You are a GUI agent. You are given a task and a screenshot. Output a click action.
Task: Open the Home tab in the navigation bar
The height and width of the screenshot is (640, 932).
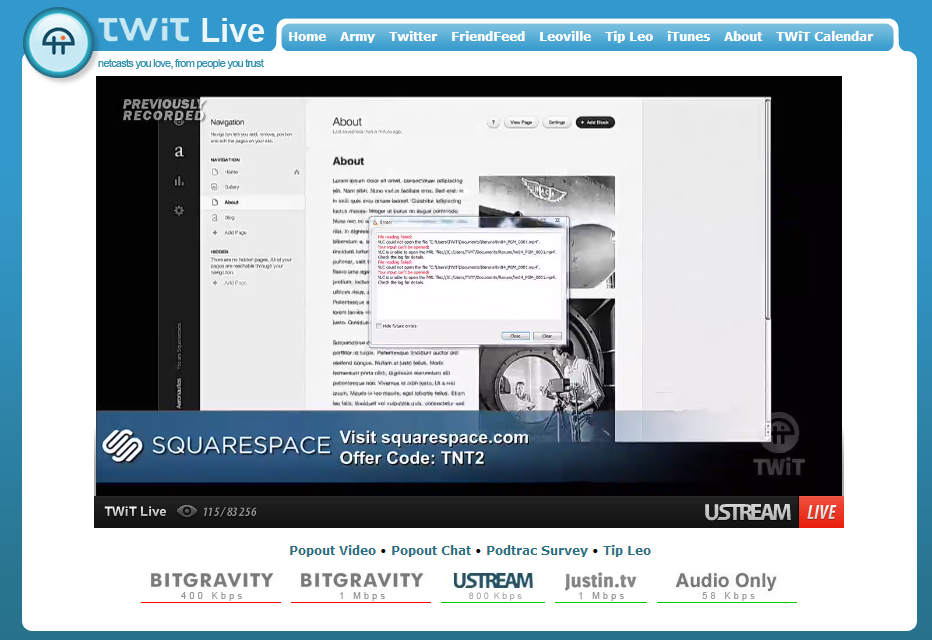tap(307, 37)
